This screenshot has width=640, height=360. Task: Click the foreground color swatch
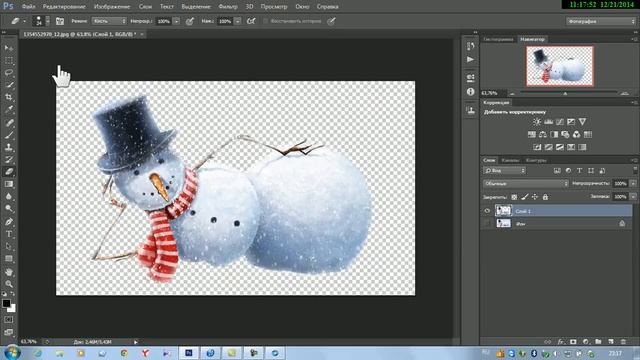pyautogui.click(x=6, y=304)
